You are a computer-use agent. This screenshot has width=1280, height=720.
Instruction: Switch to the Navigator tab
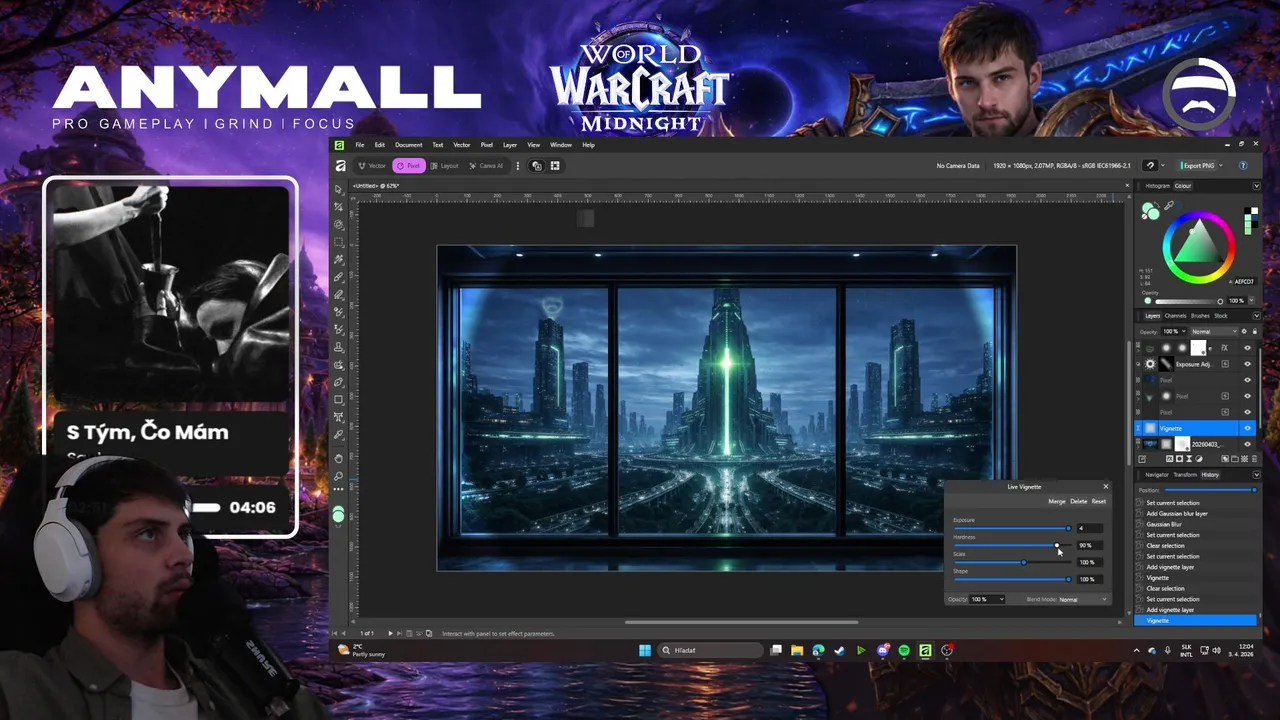pyautogui.click(x=1156, y=475)
